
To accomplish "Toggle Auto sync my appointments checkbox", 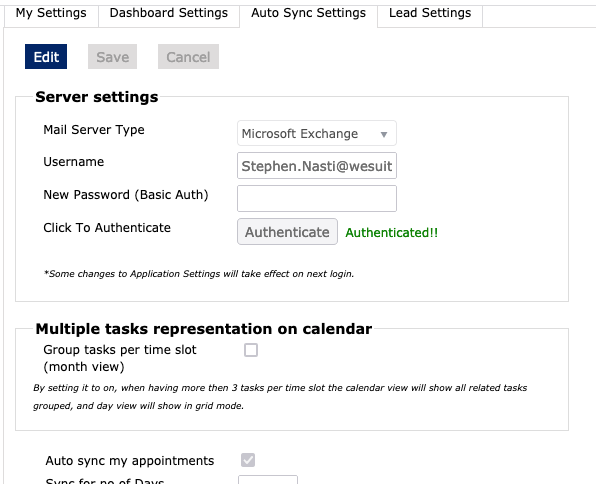I will click(x=248, y=460).
